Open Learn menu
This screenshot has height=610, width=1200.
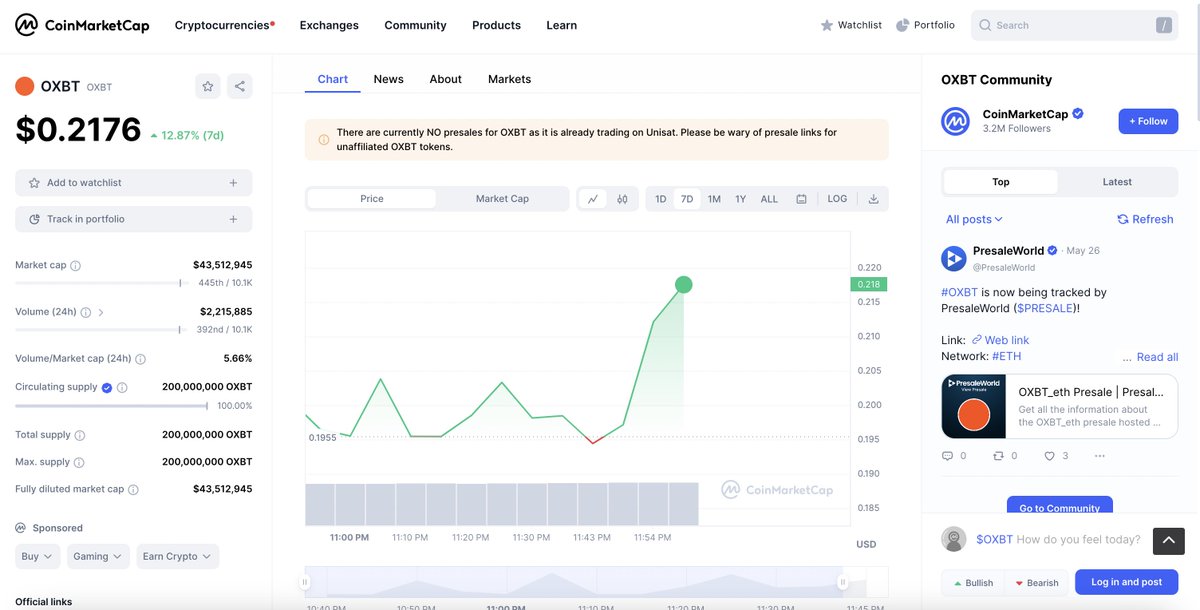[x=561, y=25]
